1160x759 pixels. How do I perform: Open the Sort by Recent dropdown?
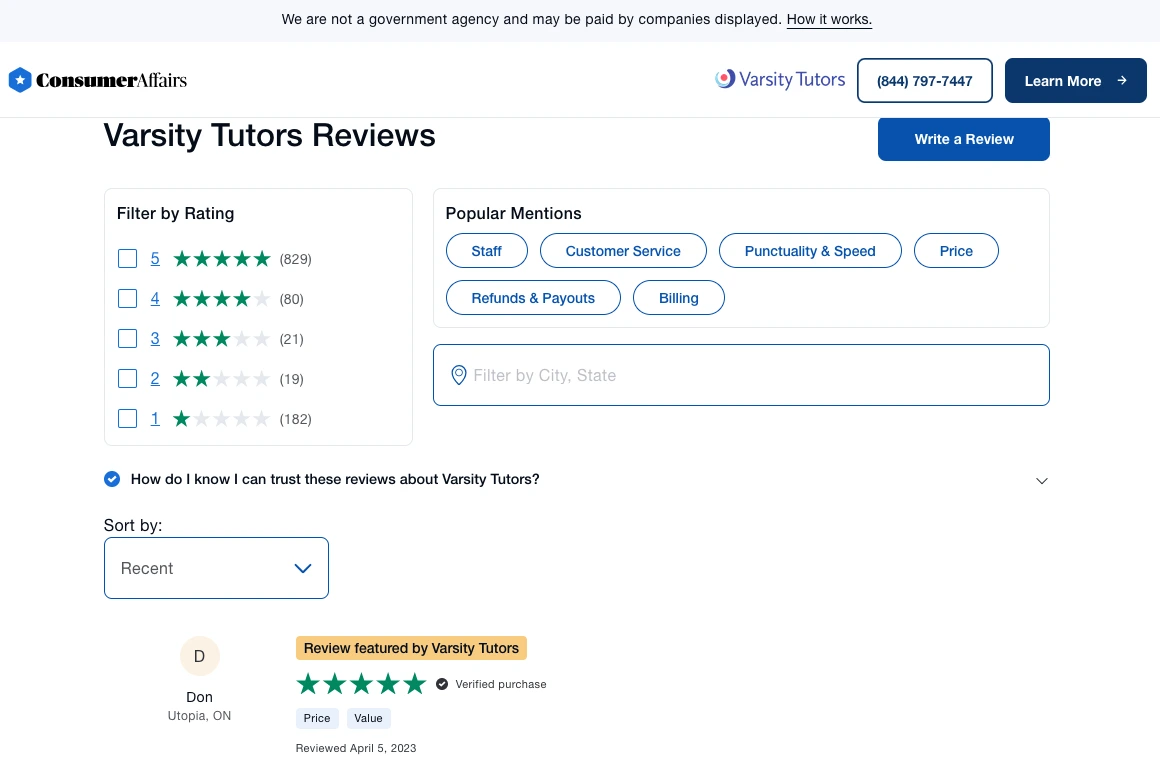point(216,568)
